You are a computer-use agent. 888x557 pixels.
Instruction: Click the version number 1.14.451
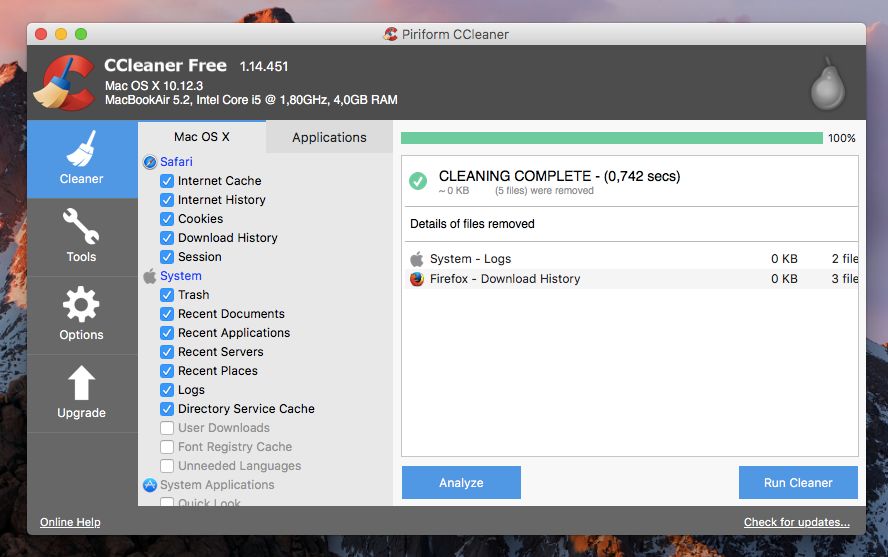pyautogui.click(x=264, y=67)
